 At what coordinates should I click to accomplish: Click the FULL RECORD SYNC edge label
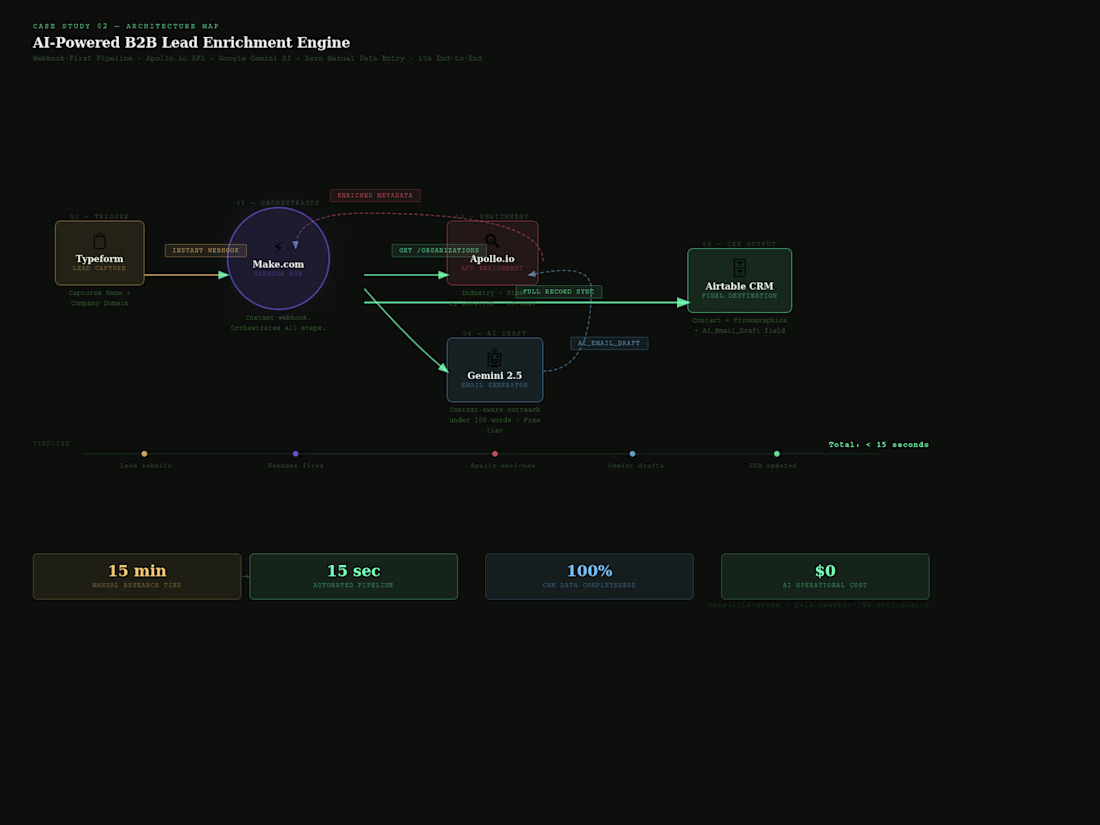(558, 292)
